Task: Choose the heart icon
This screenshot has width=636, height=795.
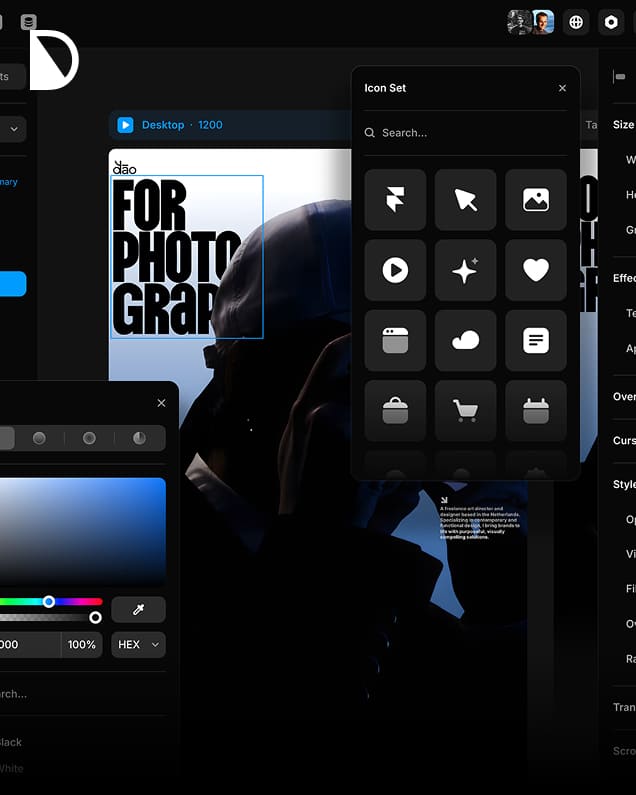Action: pyautogui.click(x=536, y=270)
